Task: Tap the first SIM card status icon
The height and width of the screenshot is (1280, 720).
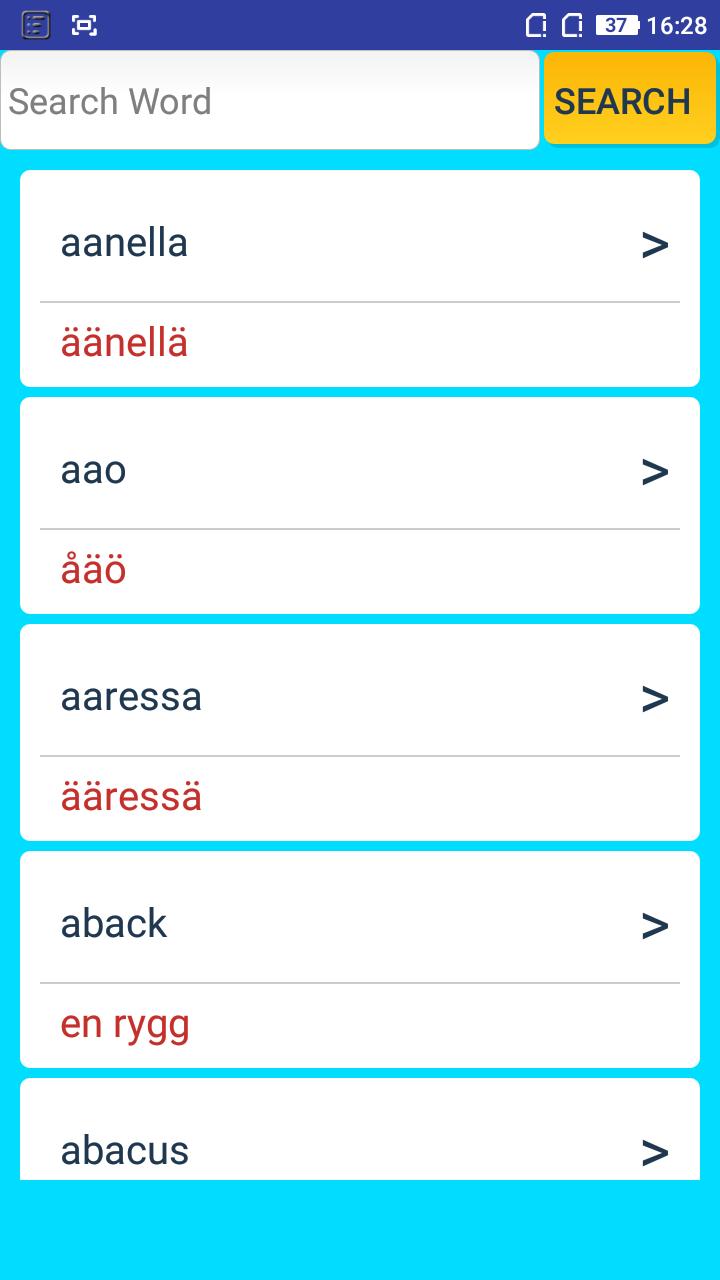Action: 536,25
